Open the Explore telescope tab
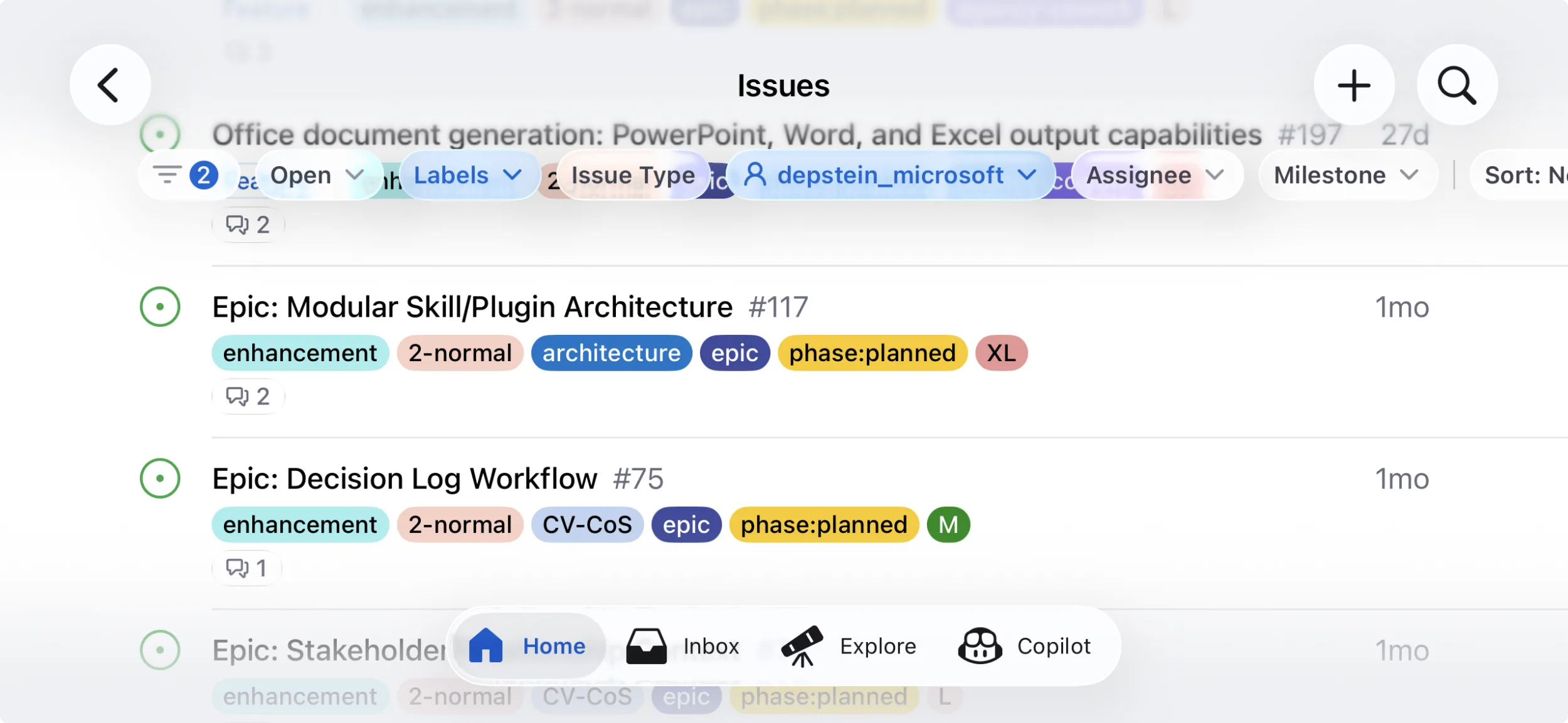 pyautogui.click(x=848, y=646)
